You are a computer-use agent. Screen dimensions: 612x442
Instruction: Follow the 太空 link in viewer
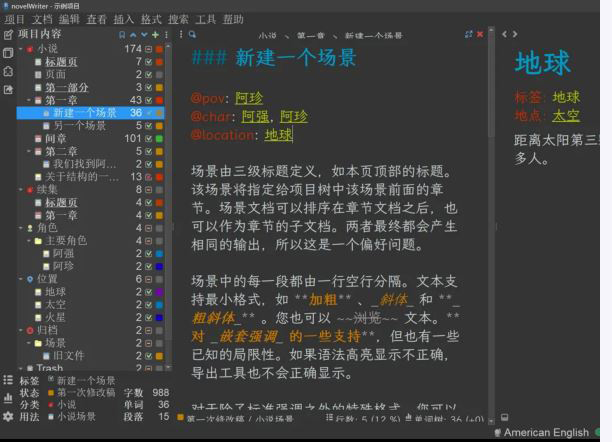coord(566,116)
